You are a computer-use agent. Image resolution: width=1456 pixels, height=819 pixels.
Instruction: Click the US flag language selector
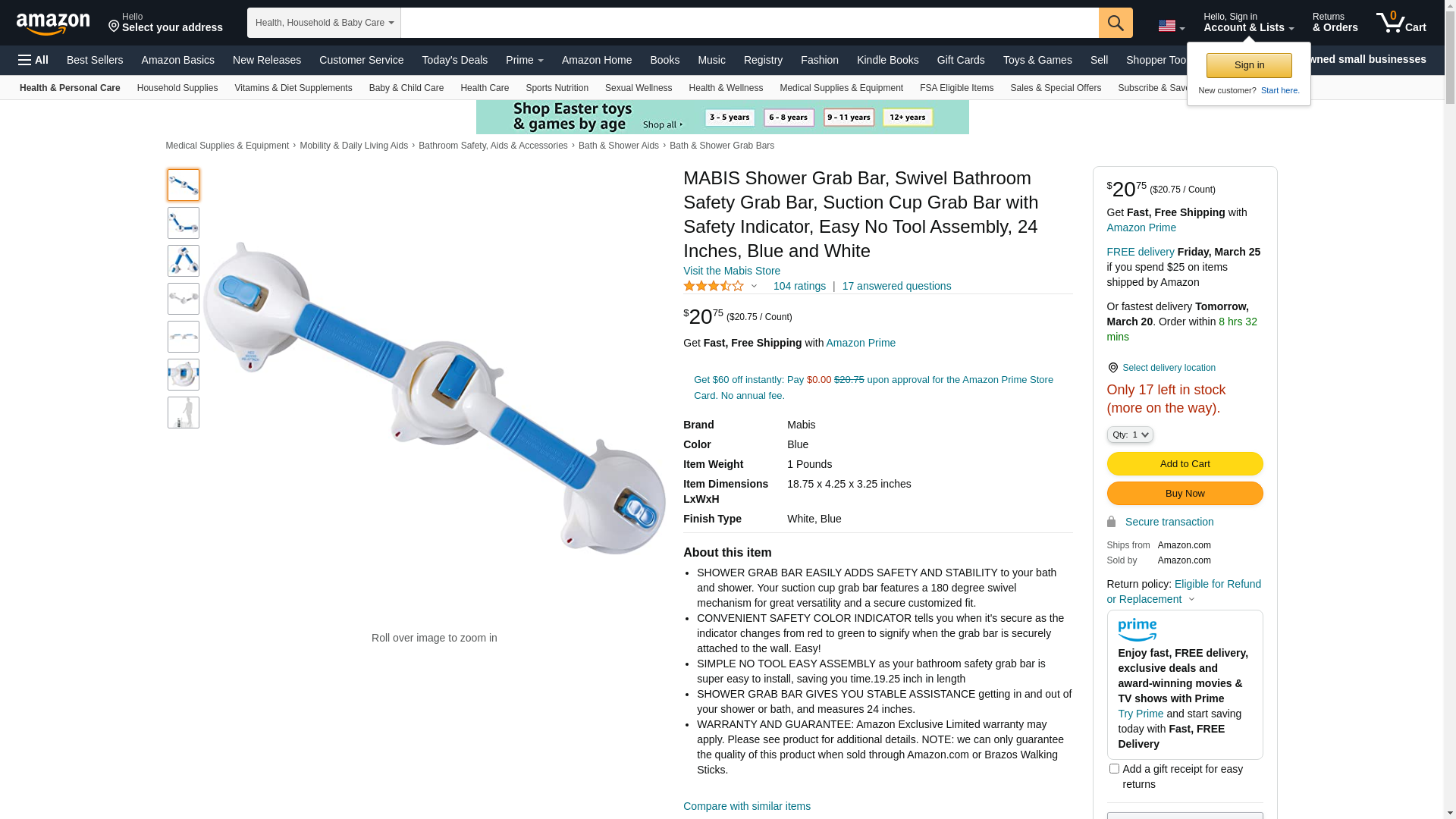tap(1171, 27)
